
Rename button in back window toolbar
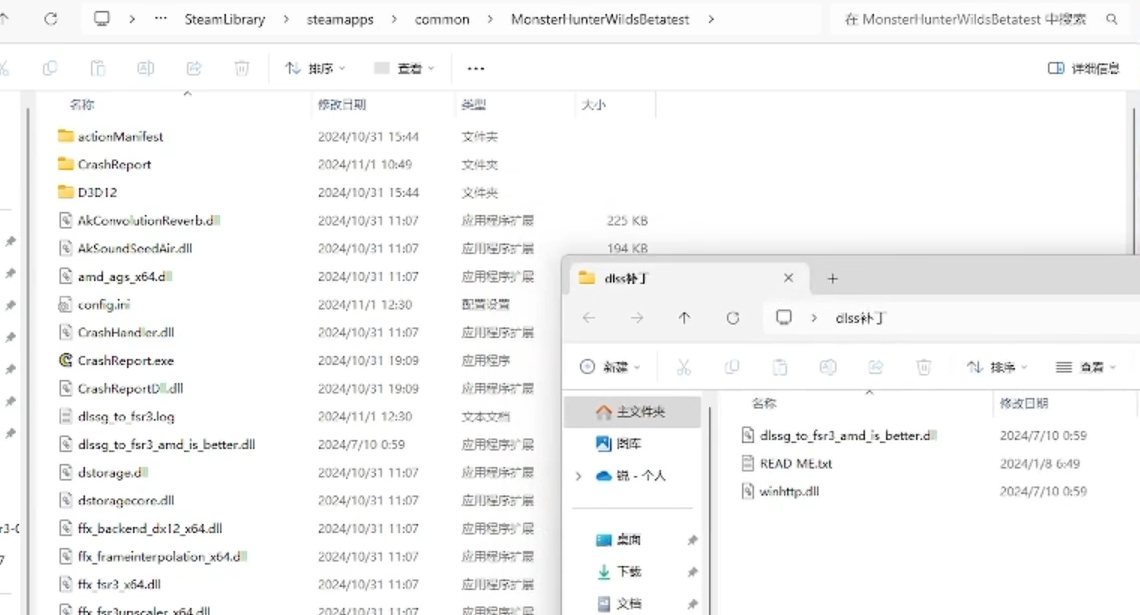click(145, 68)
